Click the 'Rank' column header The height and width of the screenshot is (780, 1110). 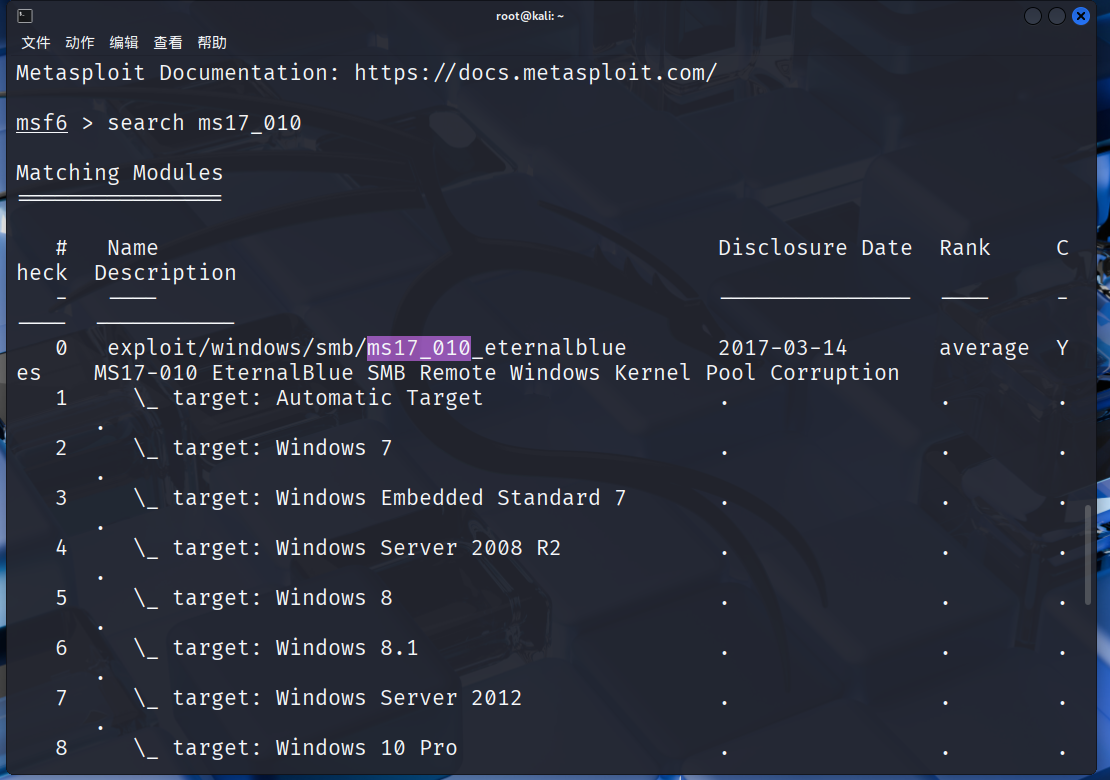(x=964, y=248)
